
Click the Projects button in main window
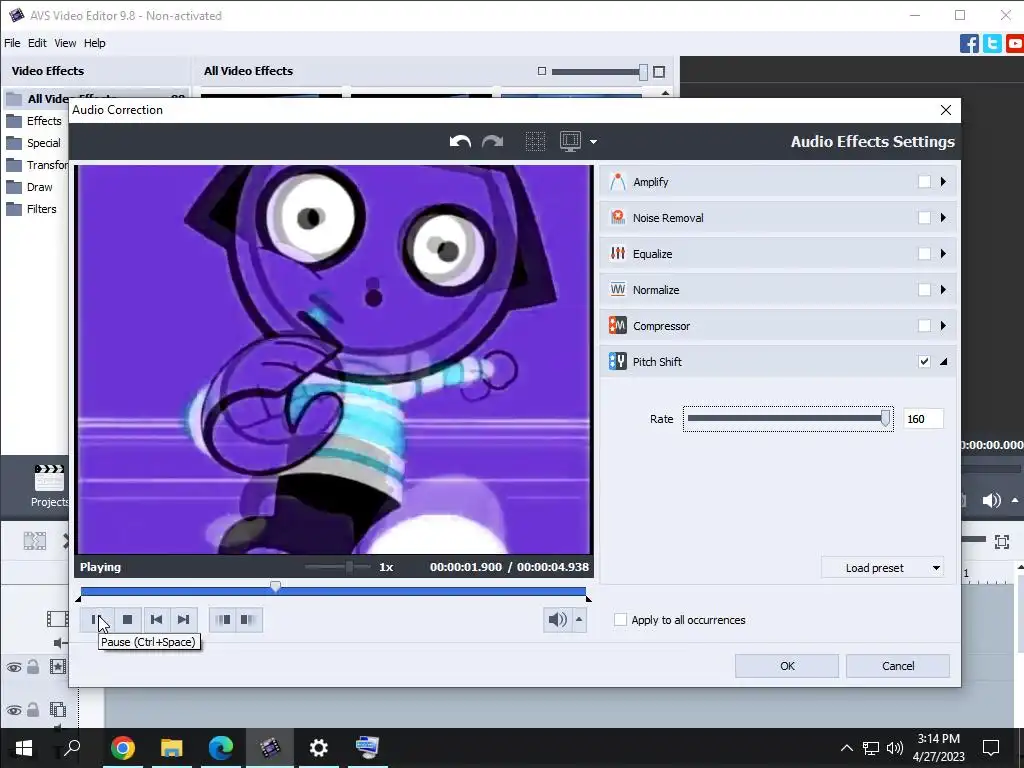50,487
